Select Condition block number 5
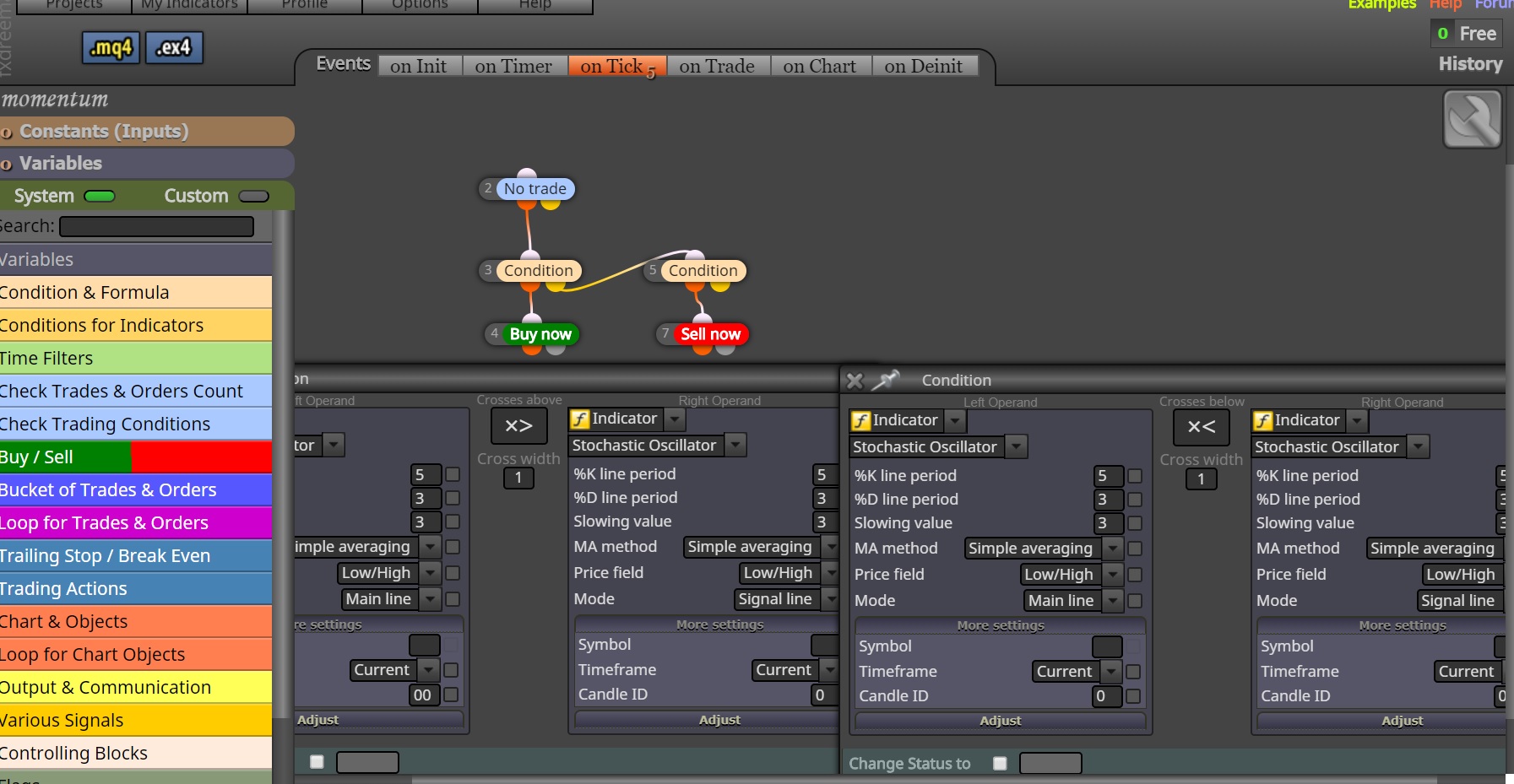The width and height of the screenshot is (1514, 784). (x=703, y=271)
